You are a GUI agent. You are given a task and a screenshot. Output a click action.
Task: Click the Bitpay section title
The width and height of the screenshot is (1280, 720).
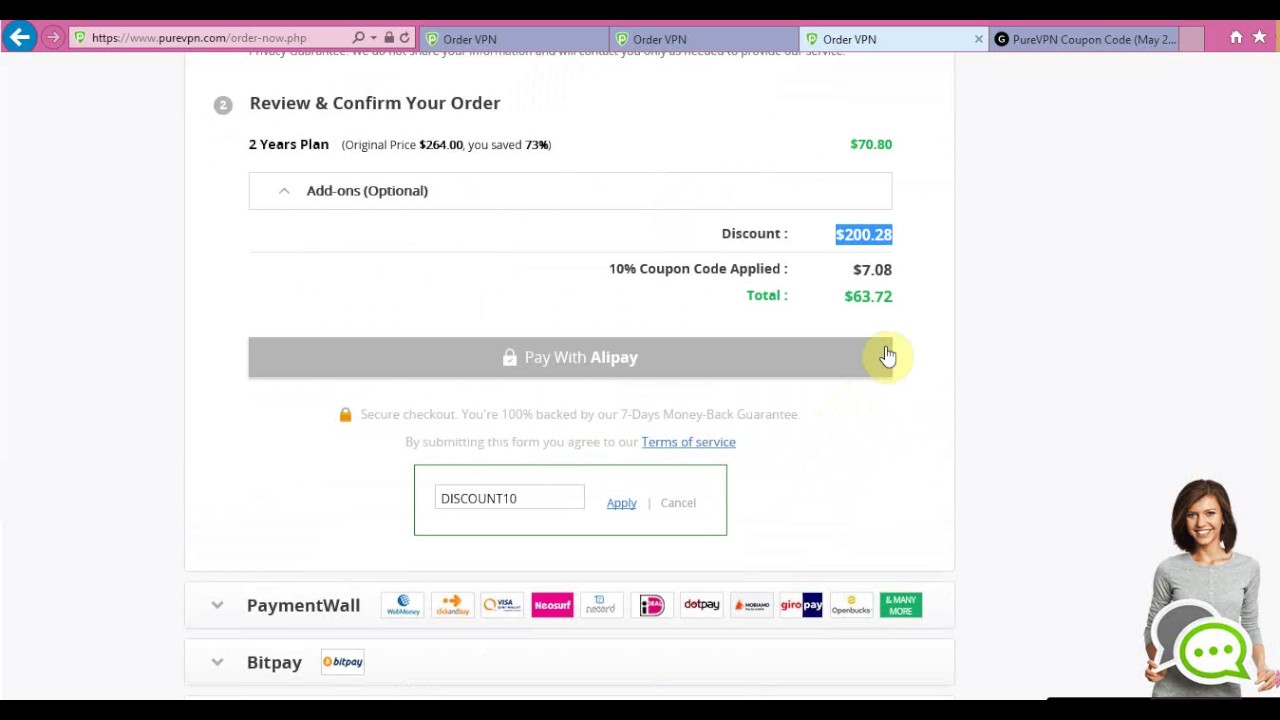(274, 662)
